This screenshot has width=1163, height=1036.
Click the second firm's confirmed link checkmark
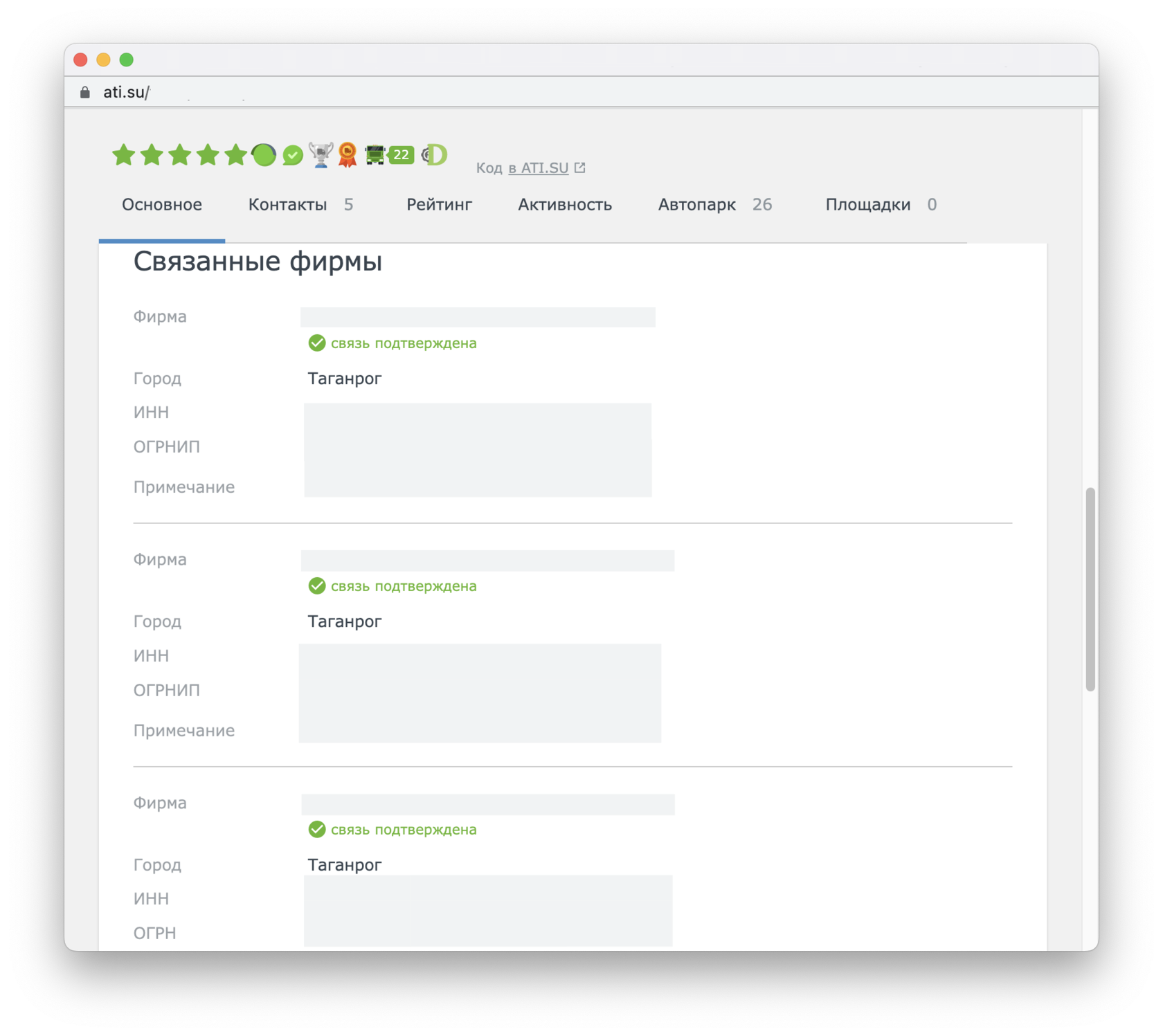317,585
